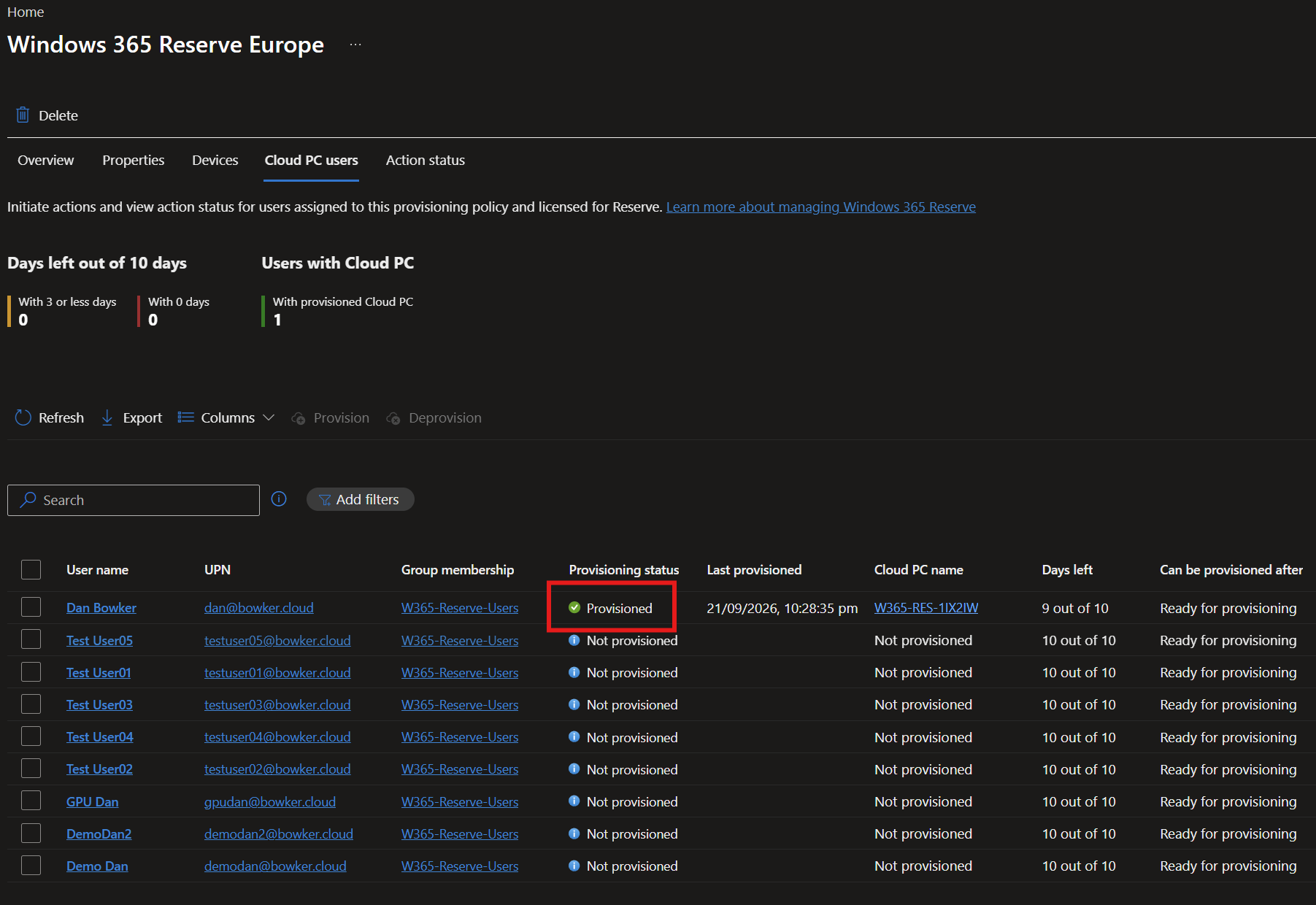Screen dimensions: 1316x905
Task: Check the Test User05 row checkbox
Action: click(x=31, y=639)
